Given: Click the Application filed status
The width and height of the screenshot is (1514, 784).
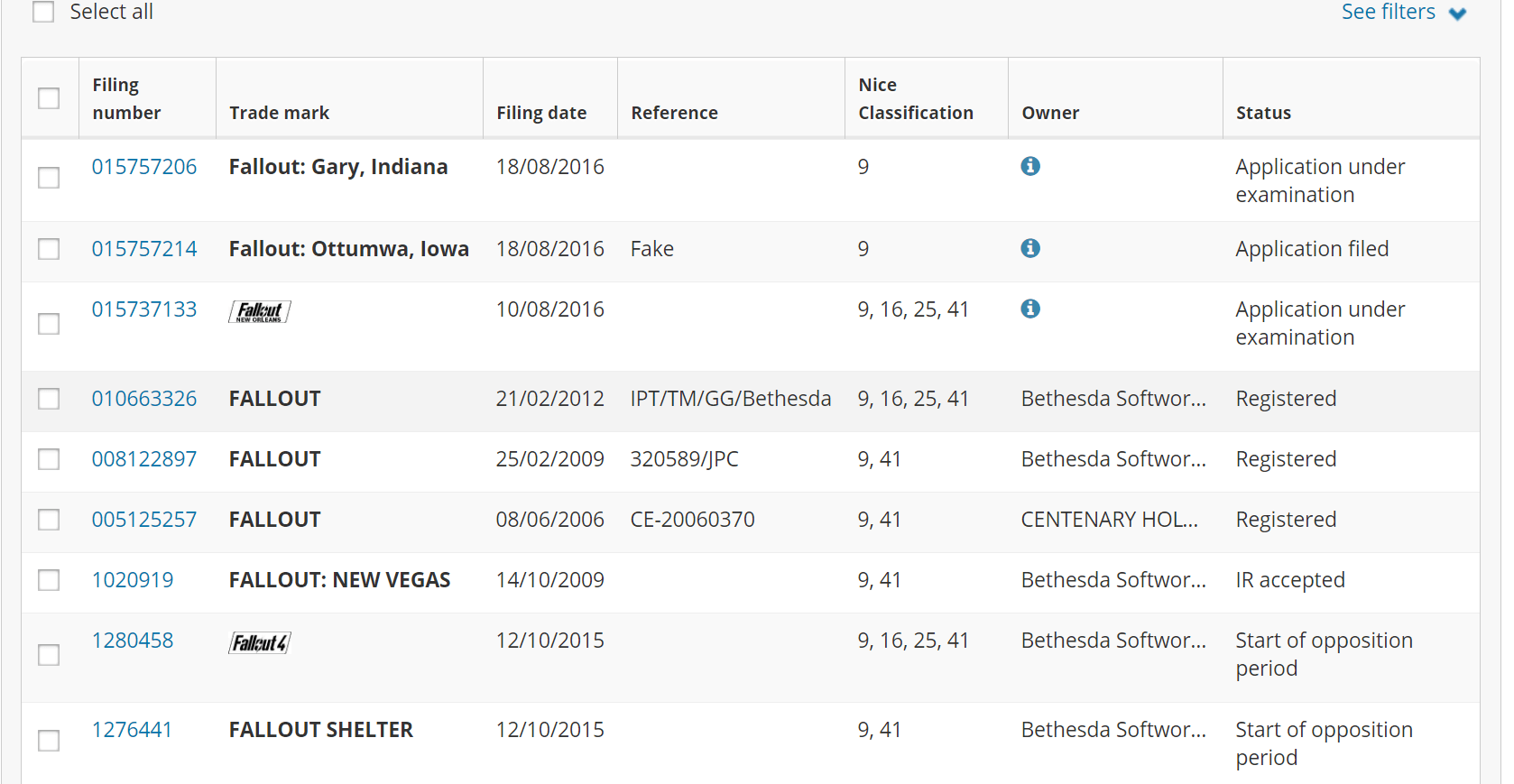Looking at the screenshot, I should point(1312,249).
